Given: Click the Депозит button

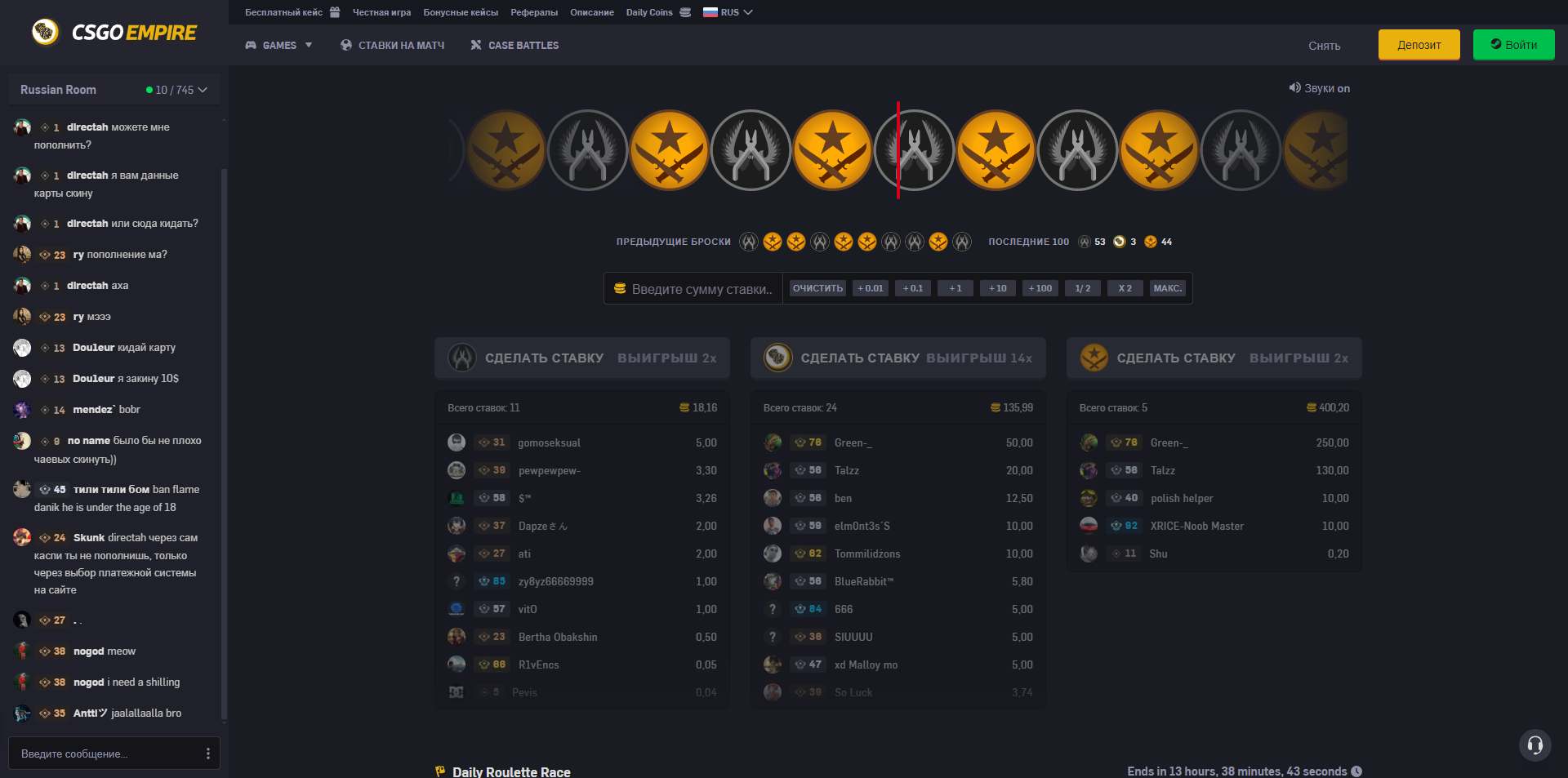Looking at the screenshot, I should 1419,44.
